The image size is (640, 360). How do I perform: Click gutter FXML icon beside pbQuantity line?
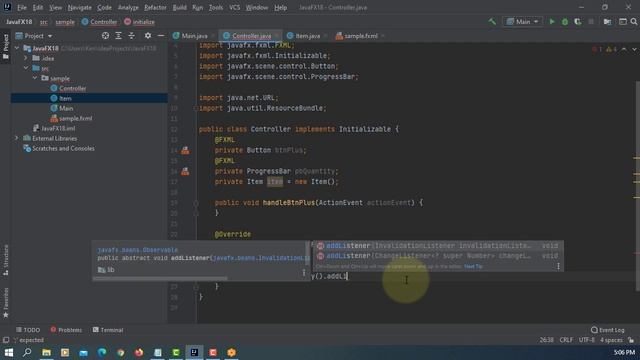pos(185,171)
